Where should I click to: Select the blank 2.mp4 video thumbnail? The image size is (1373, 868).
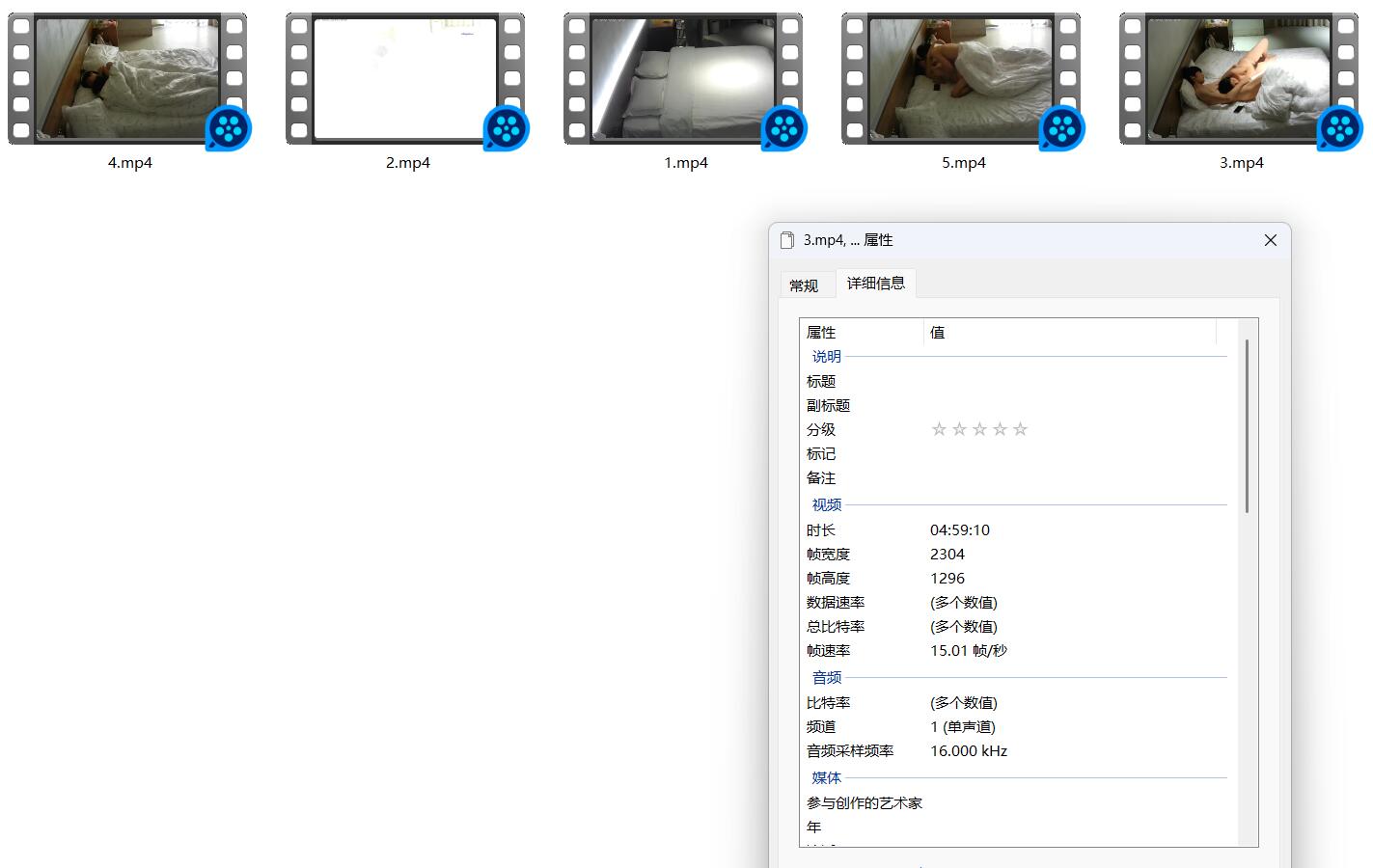click(x=405, y=79)
